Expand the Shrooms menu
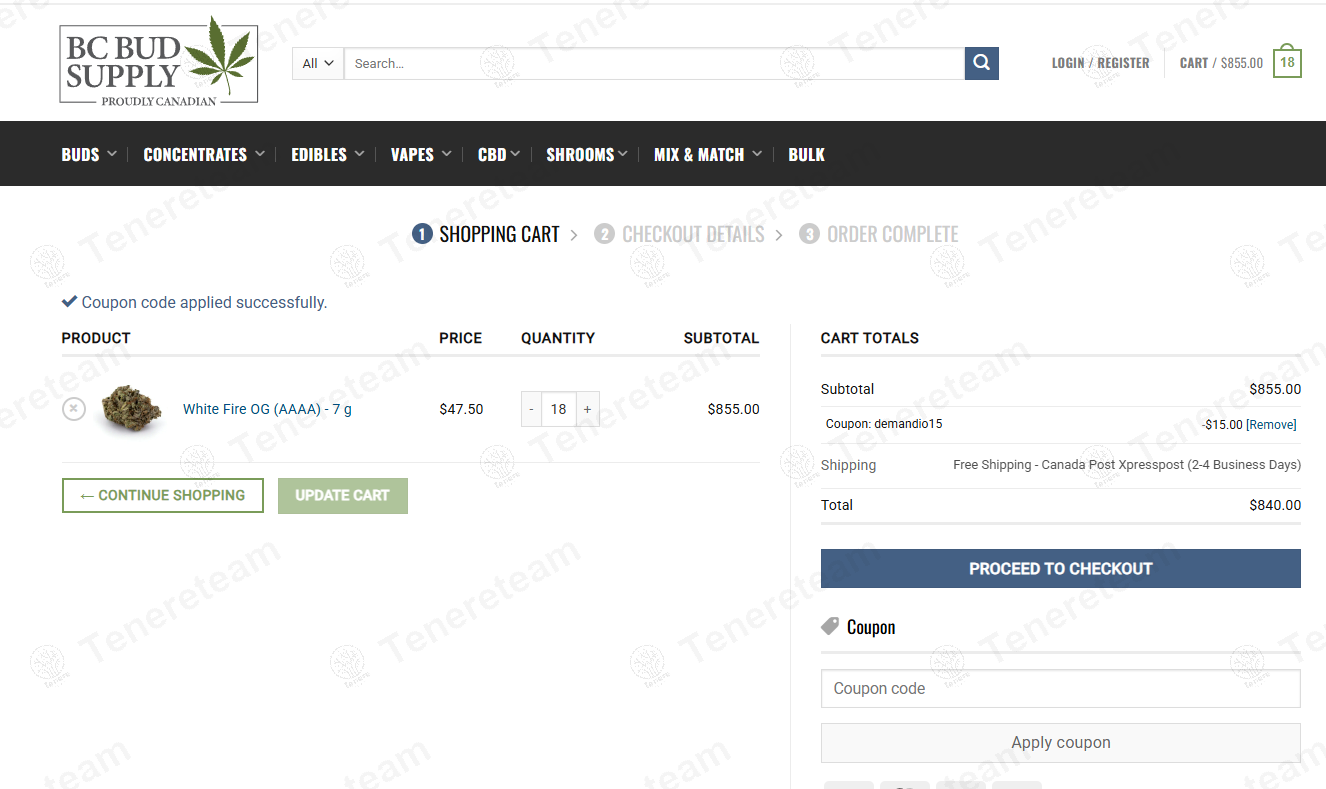Screen dimensions: 1326x789 click(x=587, y=154)
